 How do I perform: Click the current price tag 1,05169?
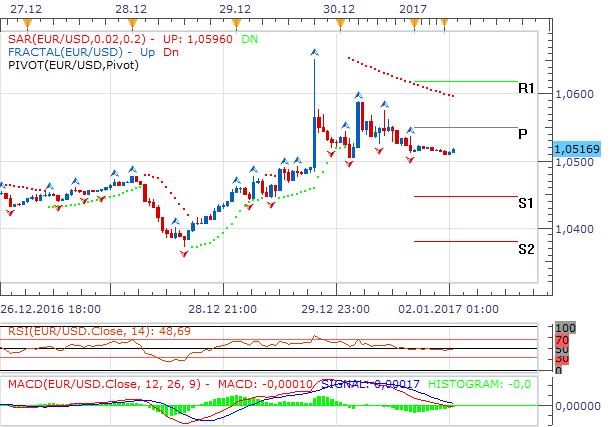pyautogui.click(x=577, y=149)
